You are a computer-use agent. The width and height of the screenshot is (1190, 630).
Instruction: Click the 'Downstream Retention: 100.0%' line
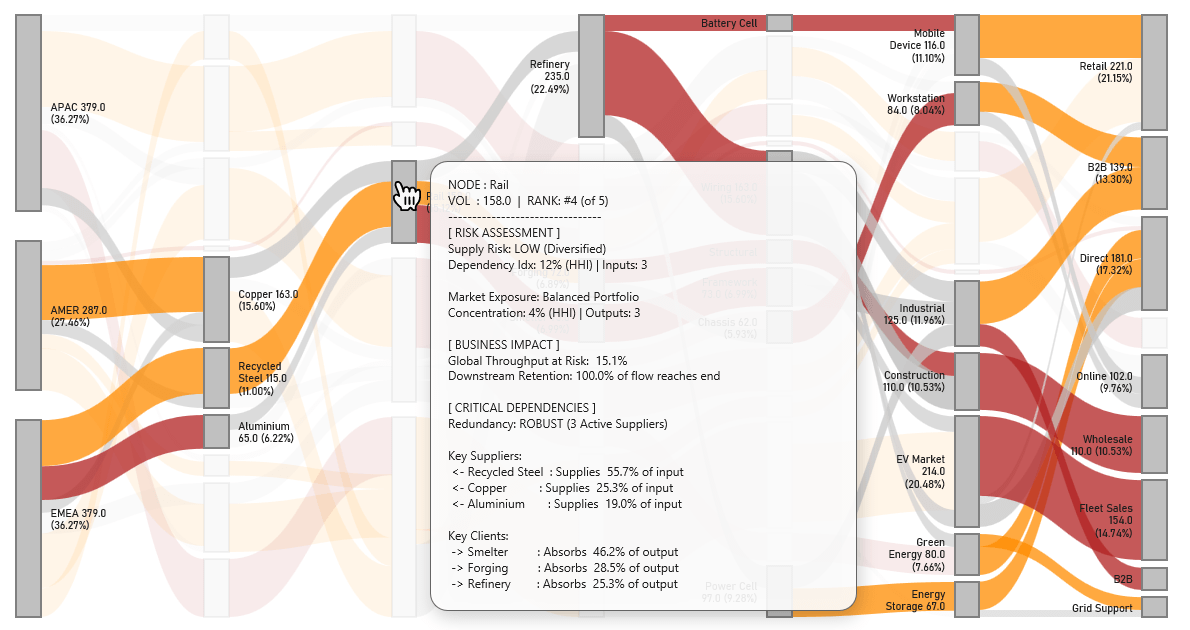584,376
